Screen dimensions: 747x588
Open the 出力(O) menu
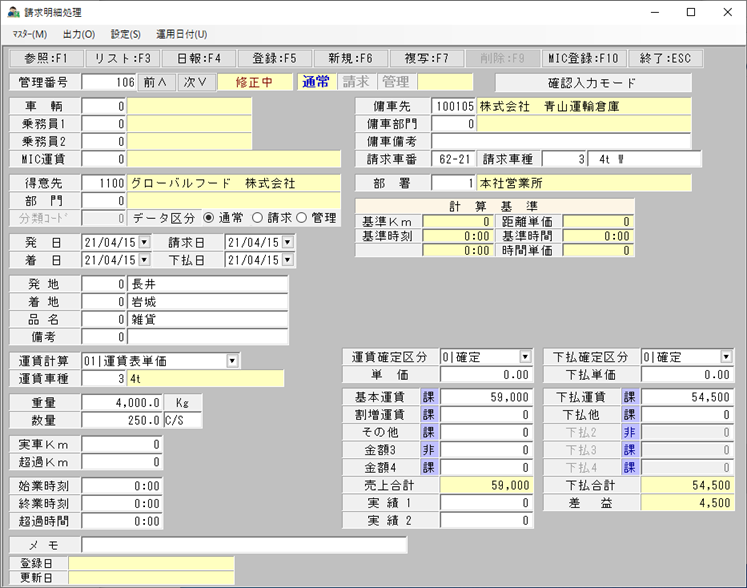[79, 34]
